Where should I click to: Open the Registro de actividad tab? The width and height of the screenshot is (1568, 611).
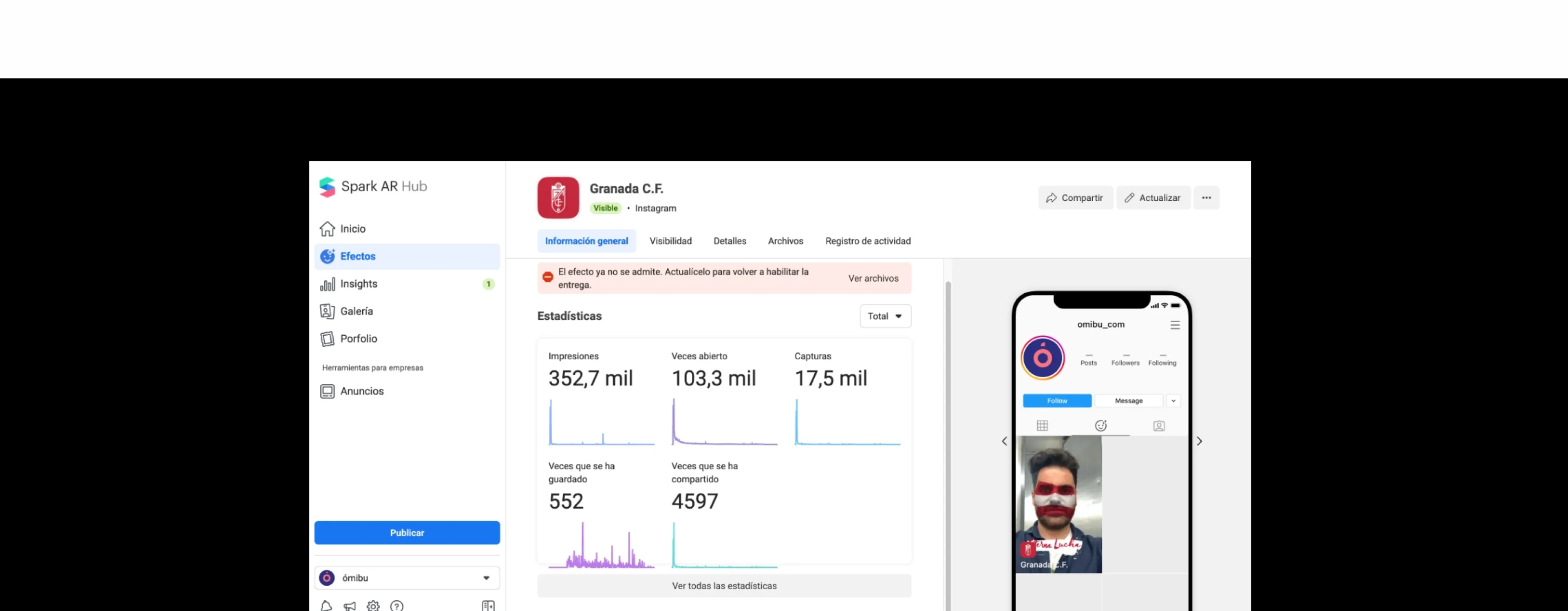pos(868,241)
